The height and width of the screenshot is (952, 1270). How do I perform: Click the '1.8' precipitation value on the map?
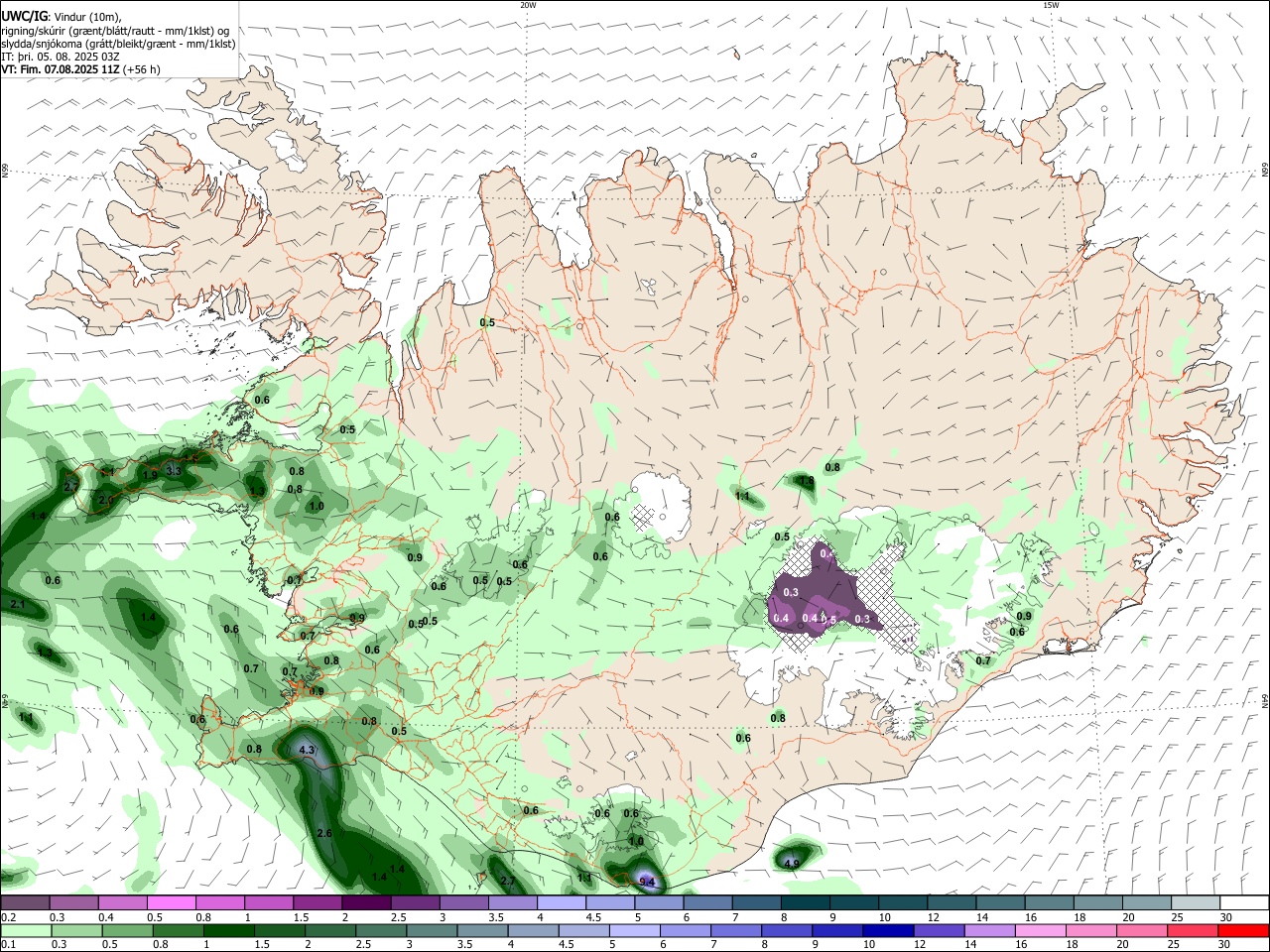click(807, 481)
